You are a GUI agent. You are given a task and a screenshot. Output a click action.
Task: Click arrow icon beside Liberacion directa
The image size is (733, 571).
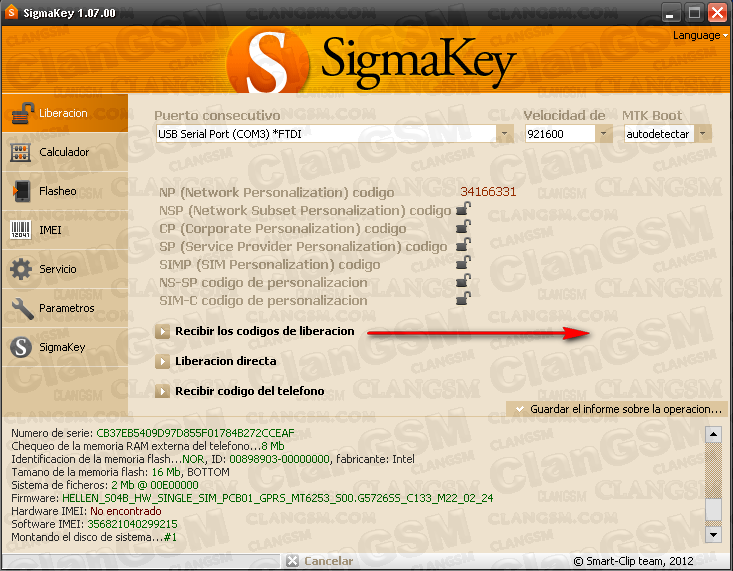(162, 361)
